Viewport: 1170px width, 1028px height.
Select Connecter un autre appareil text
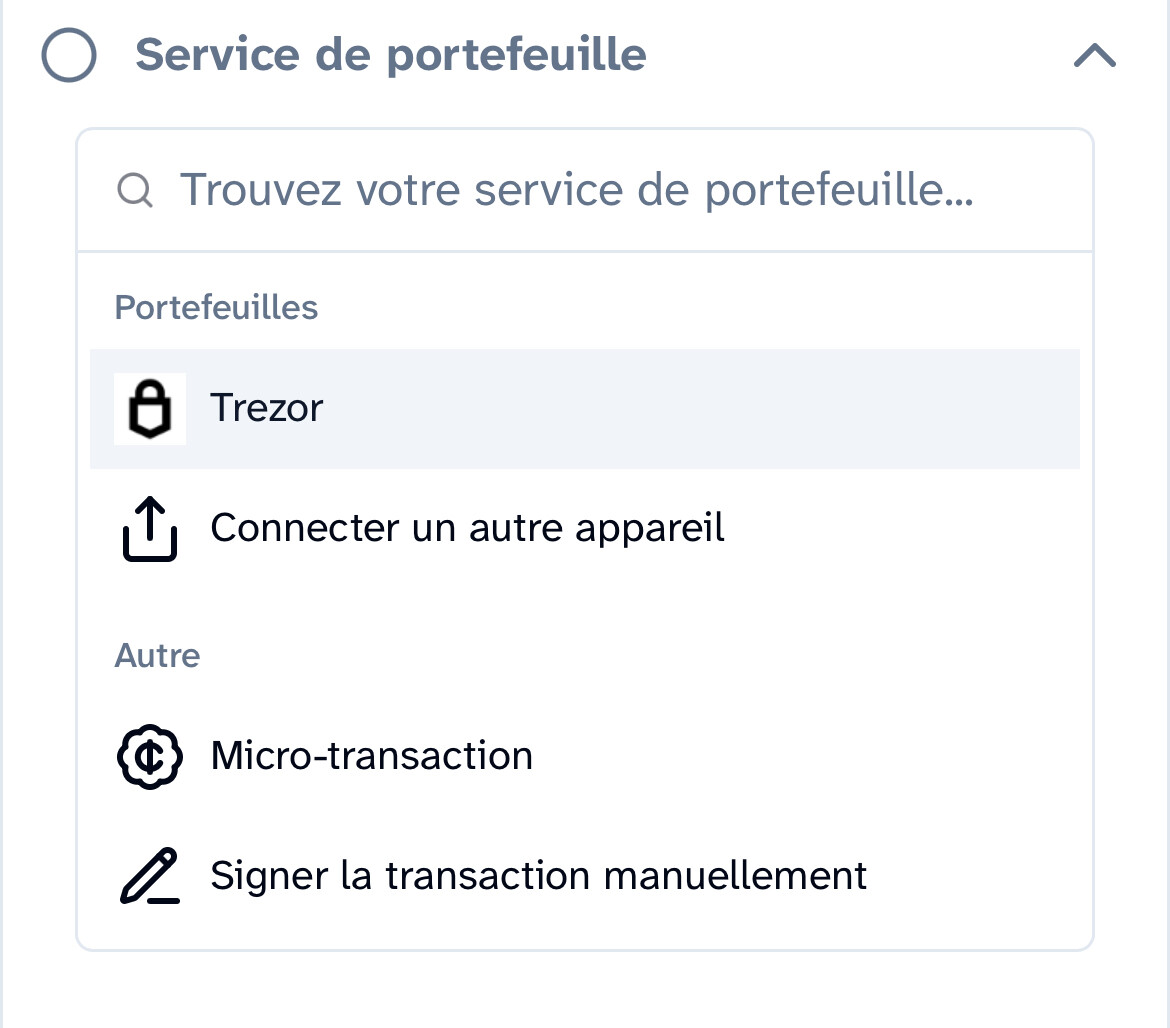coord(467,528)
